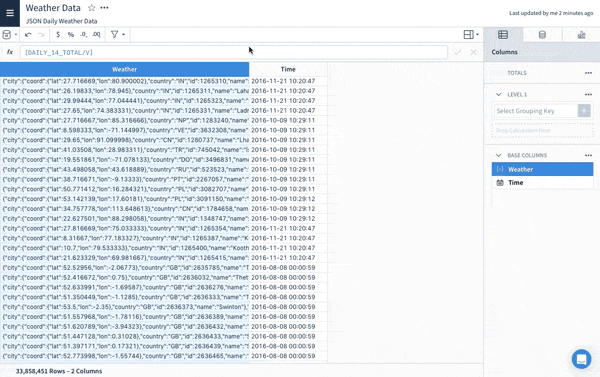Switch to the data sources tab
Viewport: 600px width, 377px height.
click(x=542, y=35)
